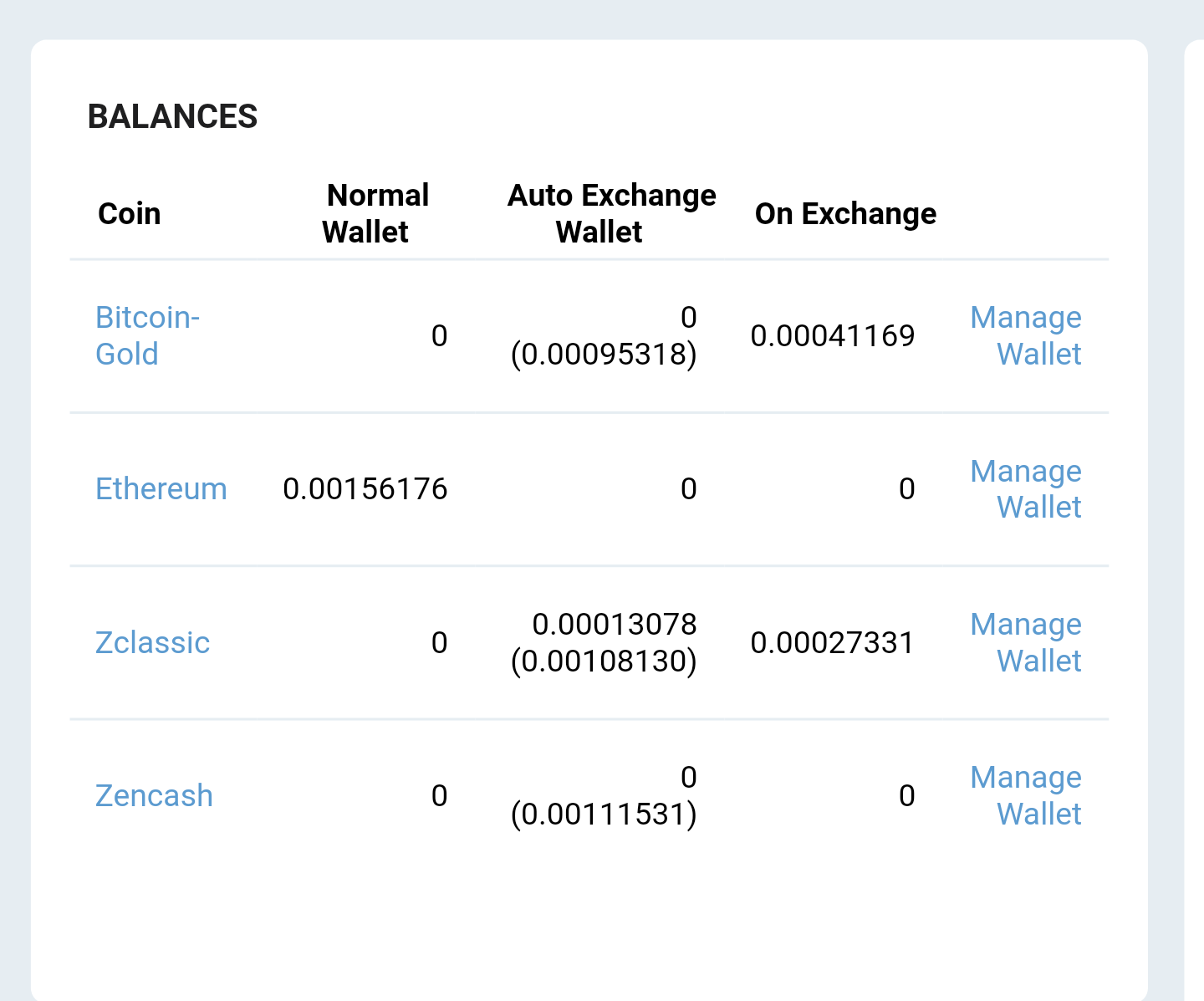The height and width of the screenshot is (1001, 1204).
Task: Click Manage Wallet for Ethereum
Action: pos(1026,488)
